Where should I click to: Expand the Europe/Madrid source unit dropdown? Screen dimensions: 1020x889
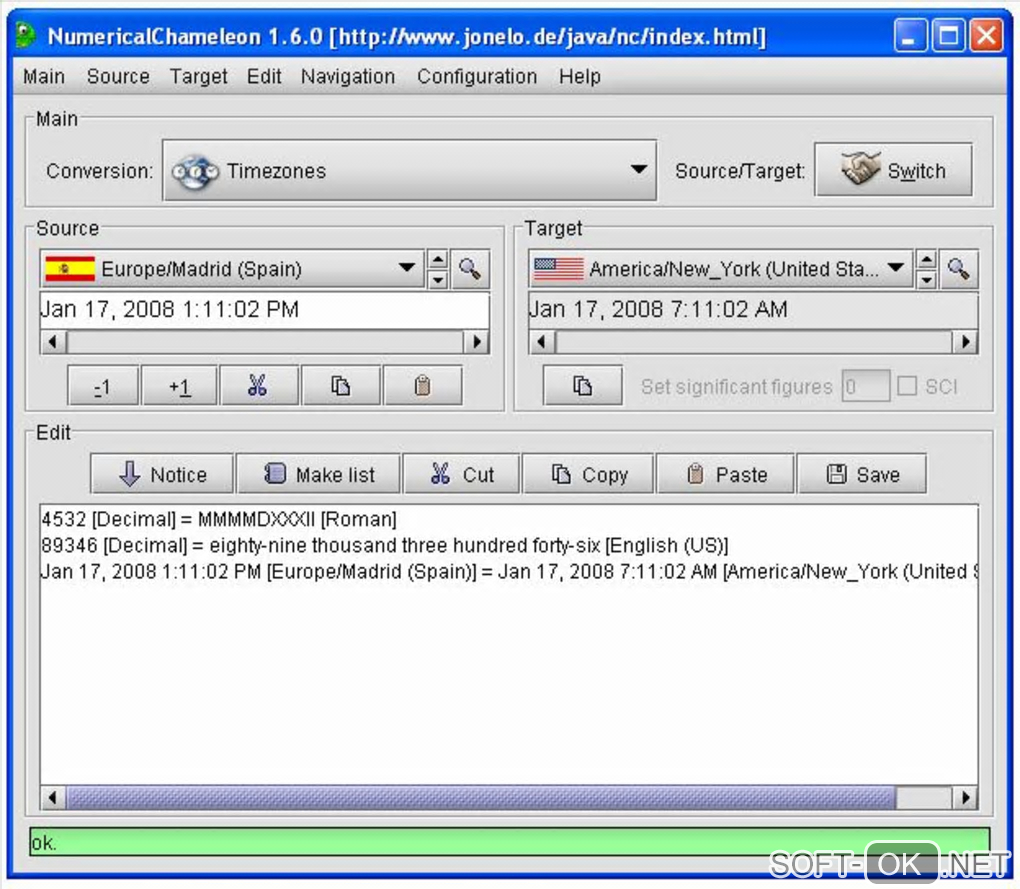tap(231, 269)
